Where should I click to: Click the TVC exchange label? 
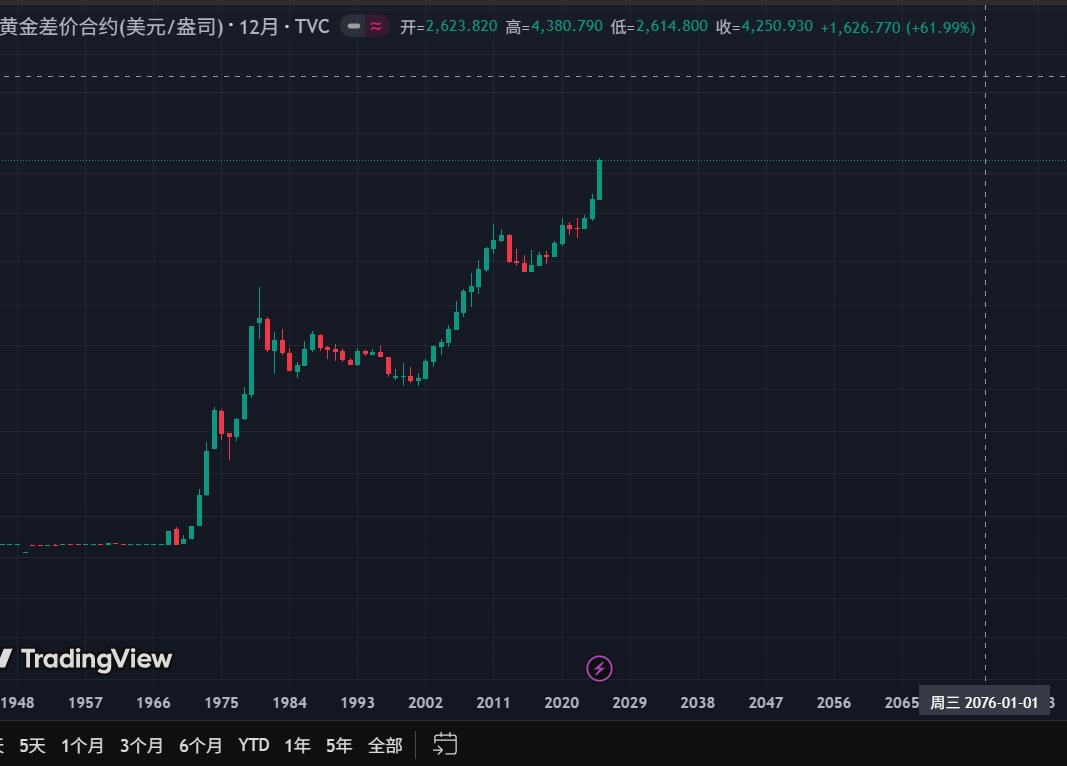(312, 27)
